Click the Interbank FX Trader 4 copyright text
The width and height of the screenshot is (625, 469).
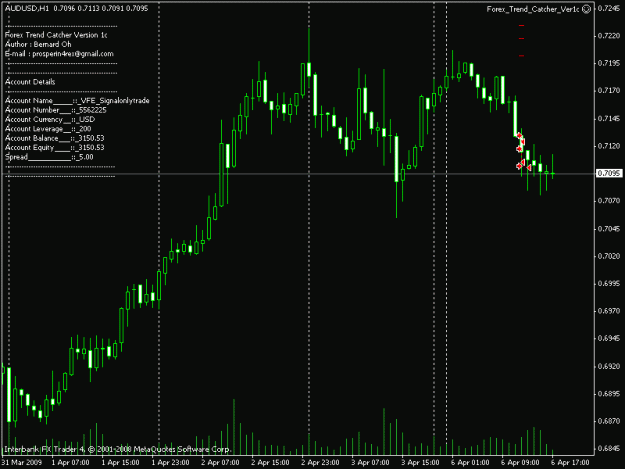[117, 449]
